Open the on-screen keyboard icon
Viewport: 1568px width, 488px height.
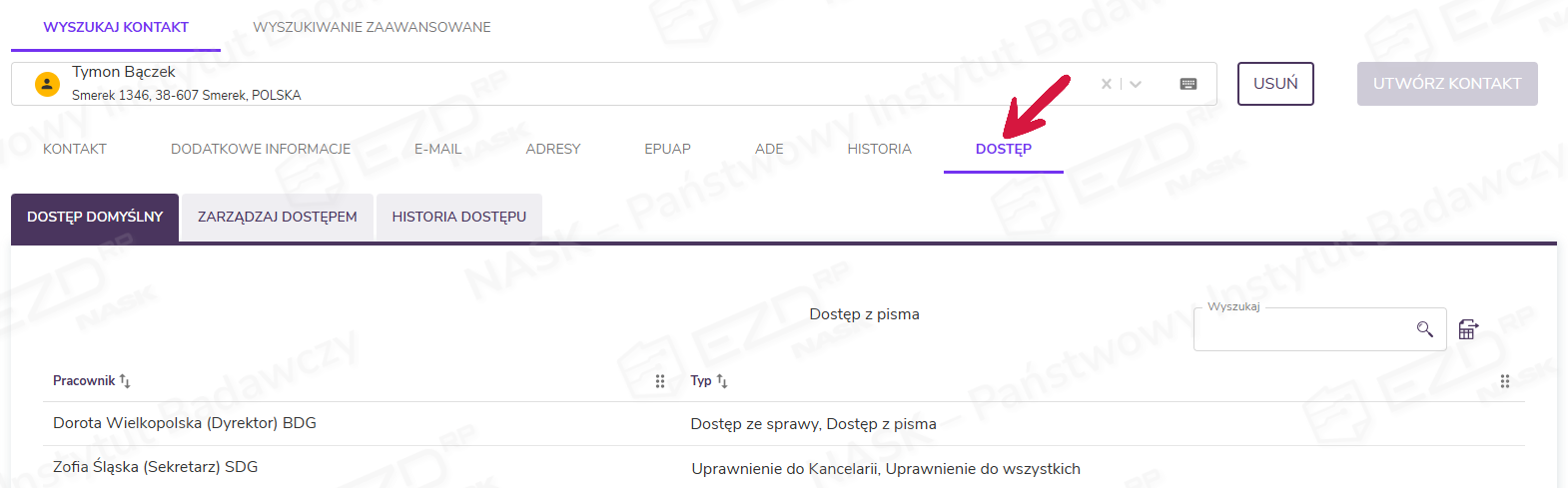(x=1188, y=84)
